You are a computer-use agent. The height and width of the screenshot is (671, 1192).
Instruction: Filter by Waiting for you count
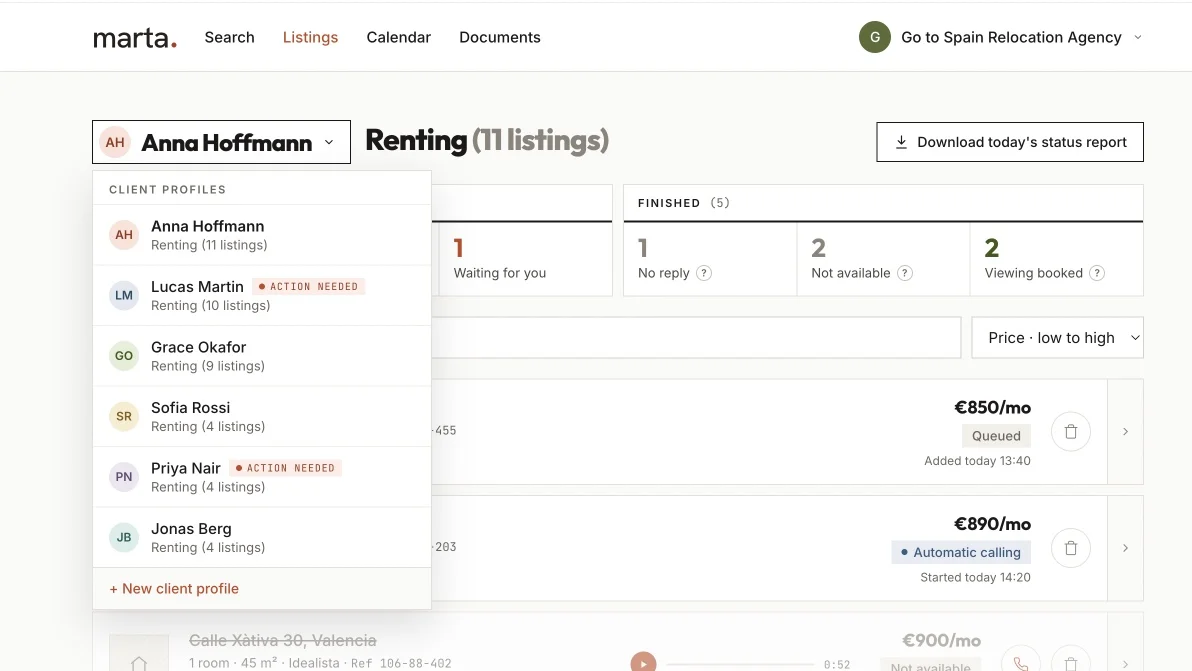coord(525,259)
